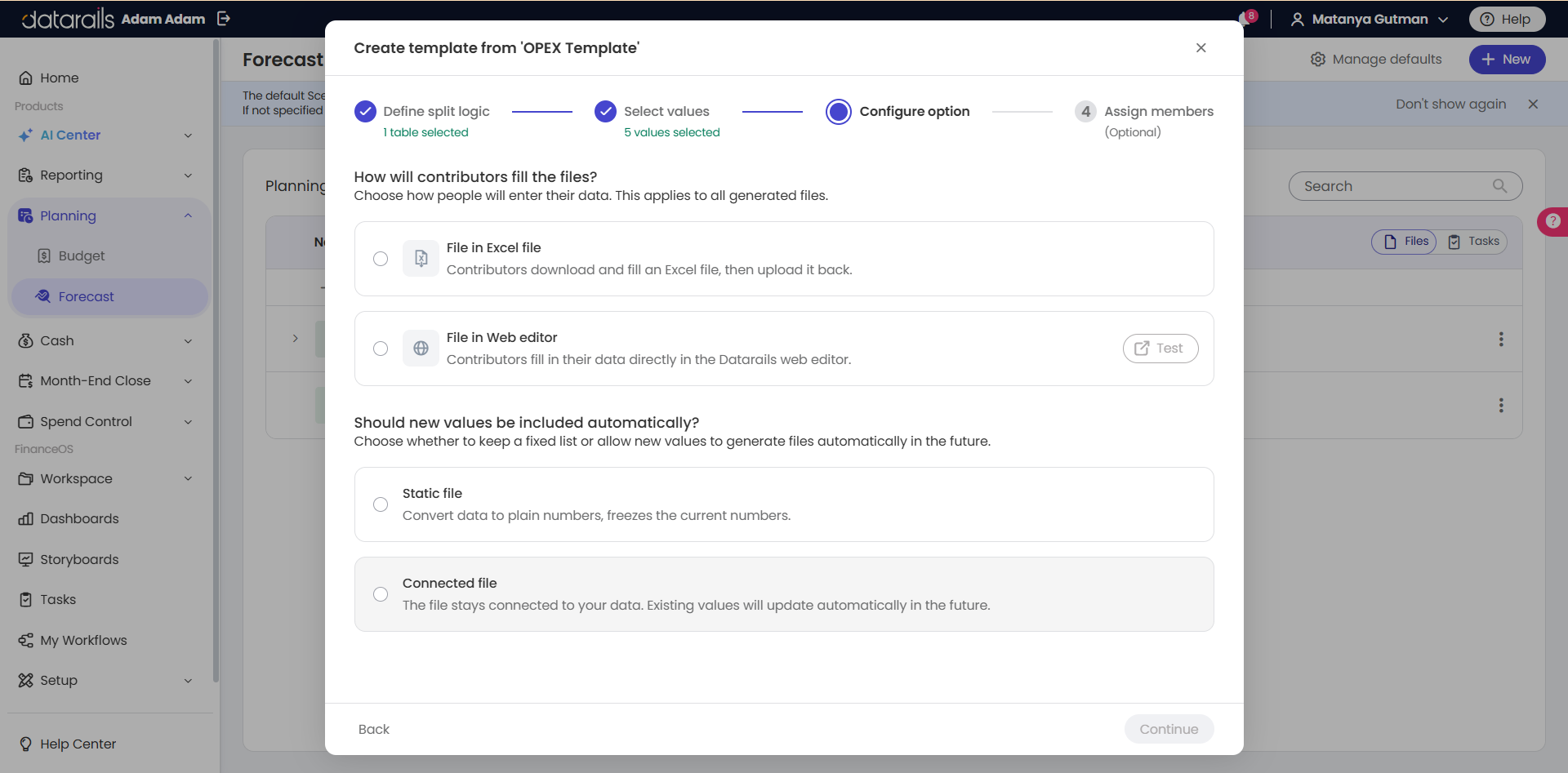Image resolution: width=1568 pixels, height=773 pixels.
Task: Click the Forecast icon in sidebar
Action: click(43, 296)
